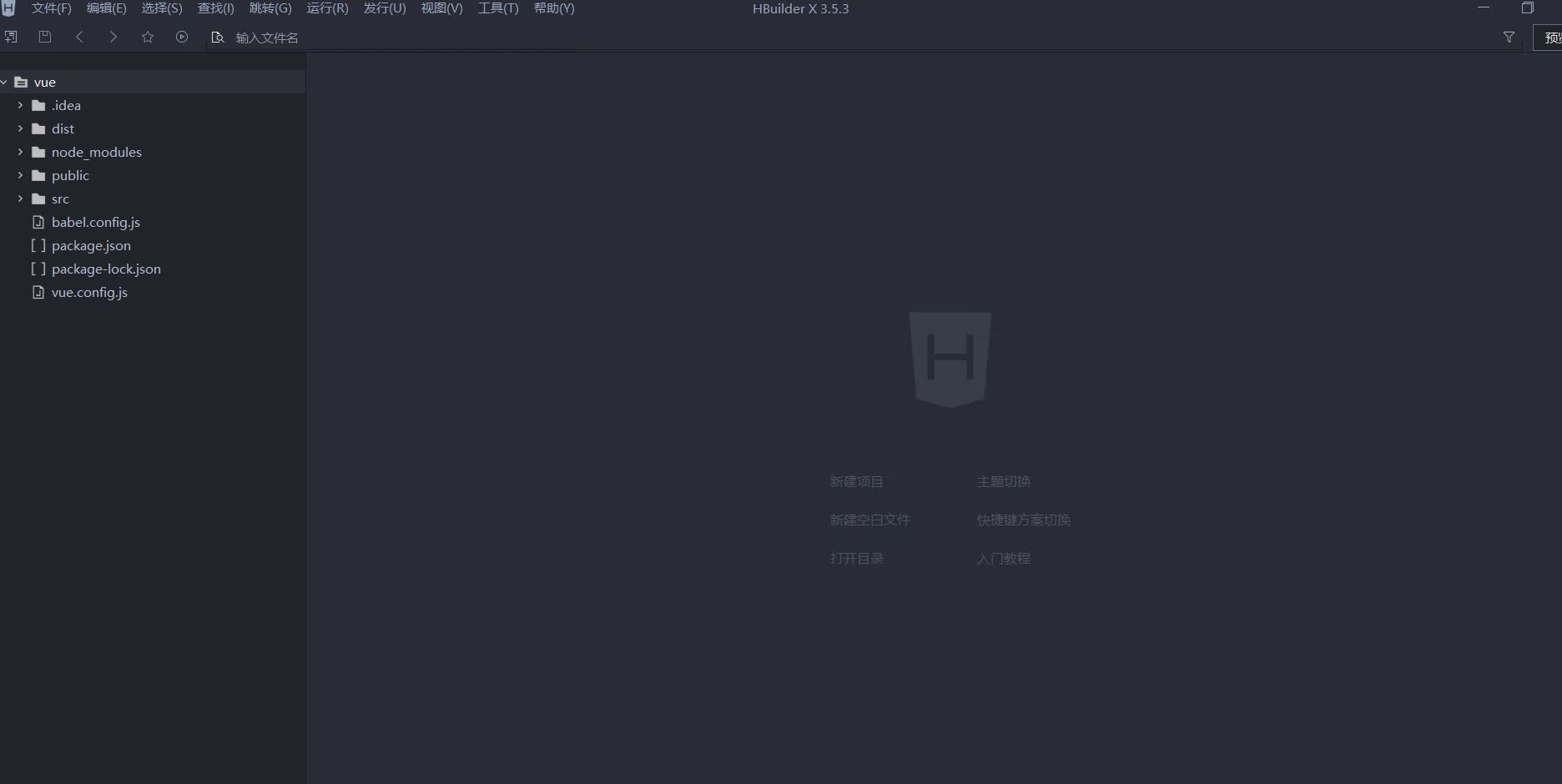Click the file search icon
Viewport: 1562px width, 784px height.
(218, 38)
